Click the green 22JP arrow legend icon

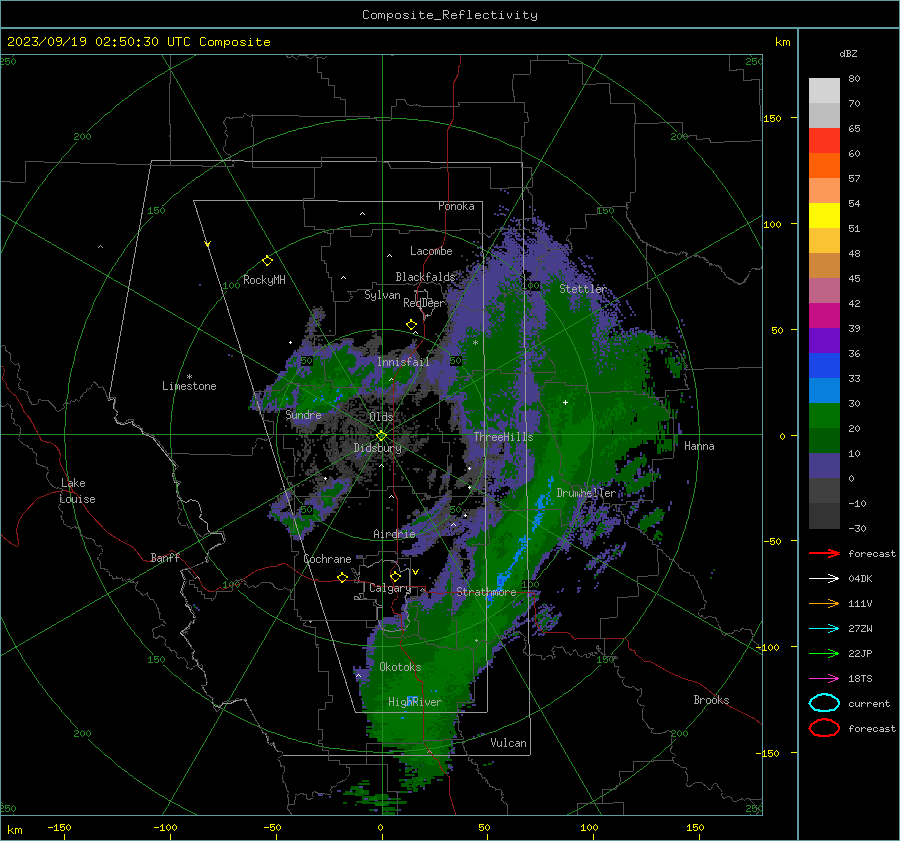pyautogui.click(x=824, y=653)
